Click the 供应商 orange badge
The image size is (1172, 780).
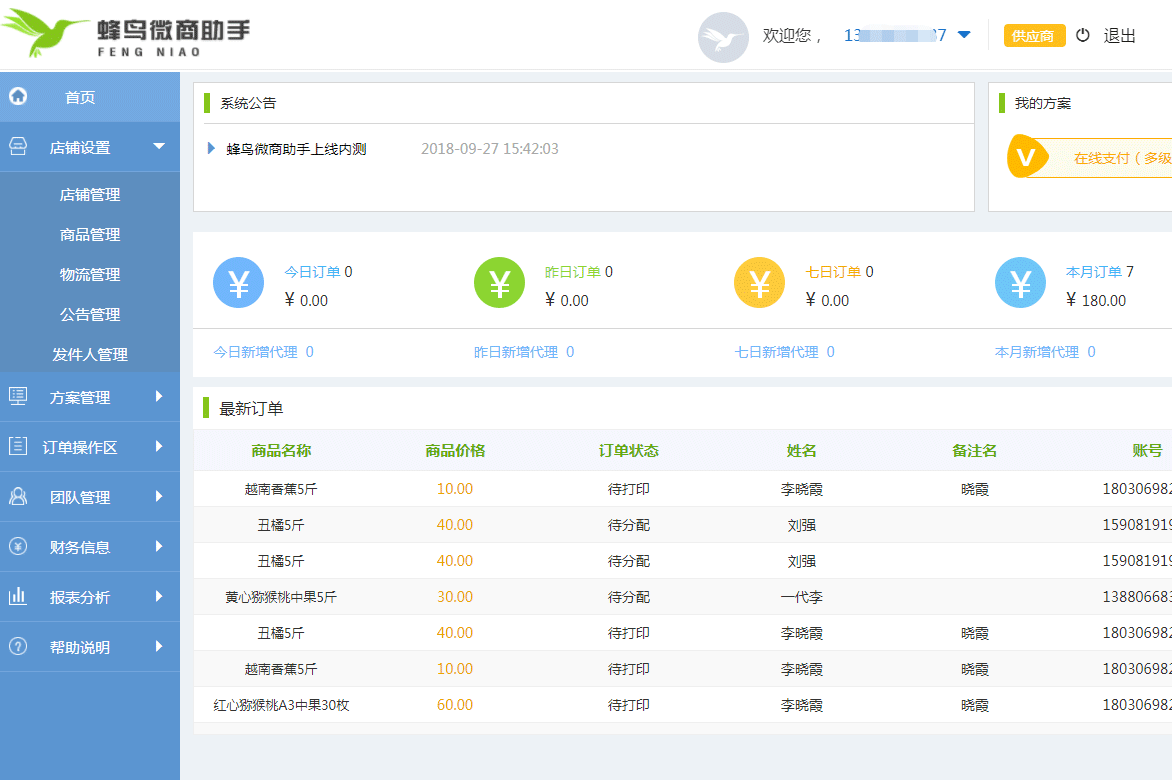click(1034, 36)
